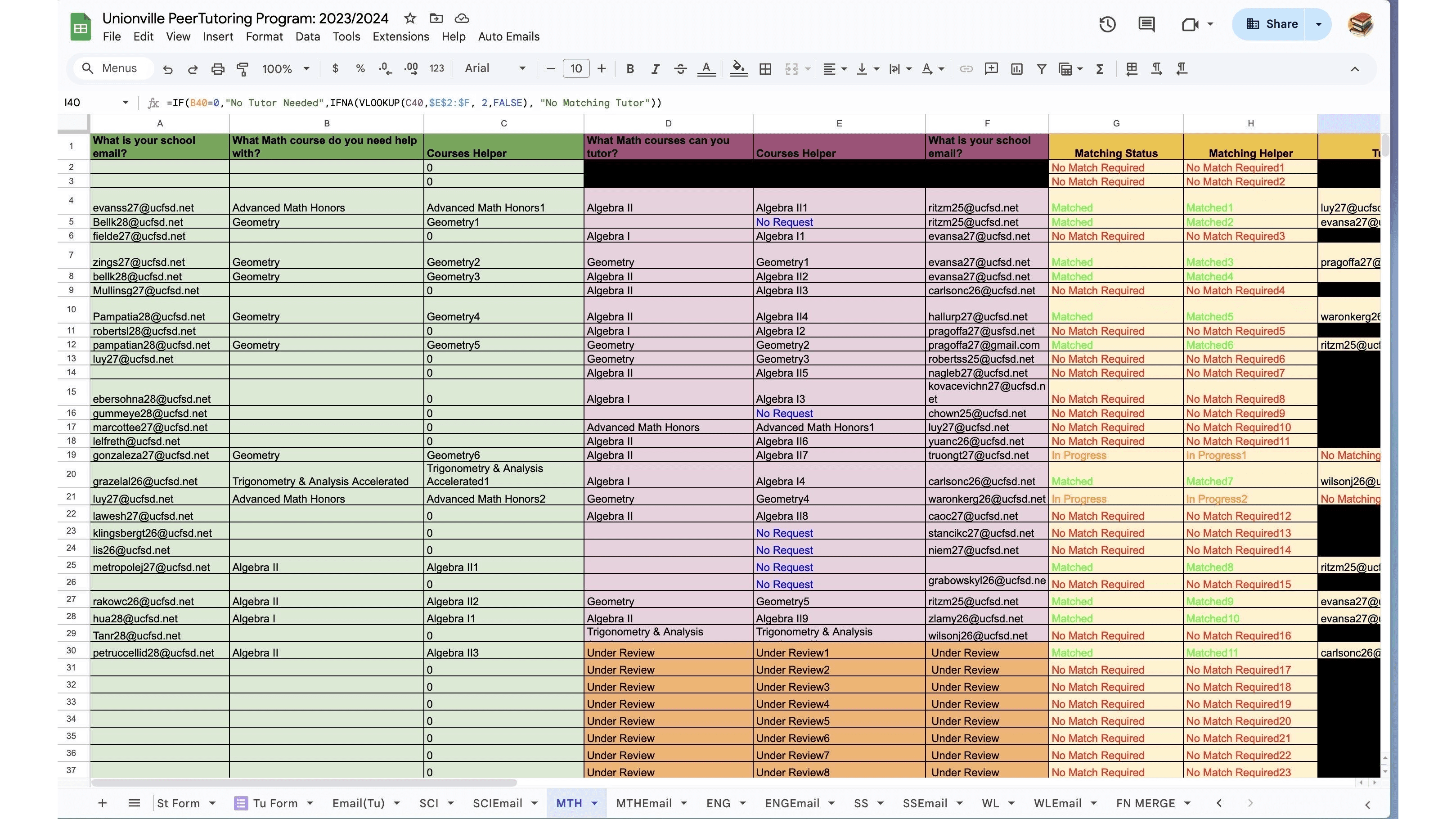The image size is (1456, 819).
Task: Open all comments panel
Action: click(1146, 24)
